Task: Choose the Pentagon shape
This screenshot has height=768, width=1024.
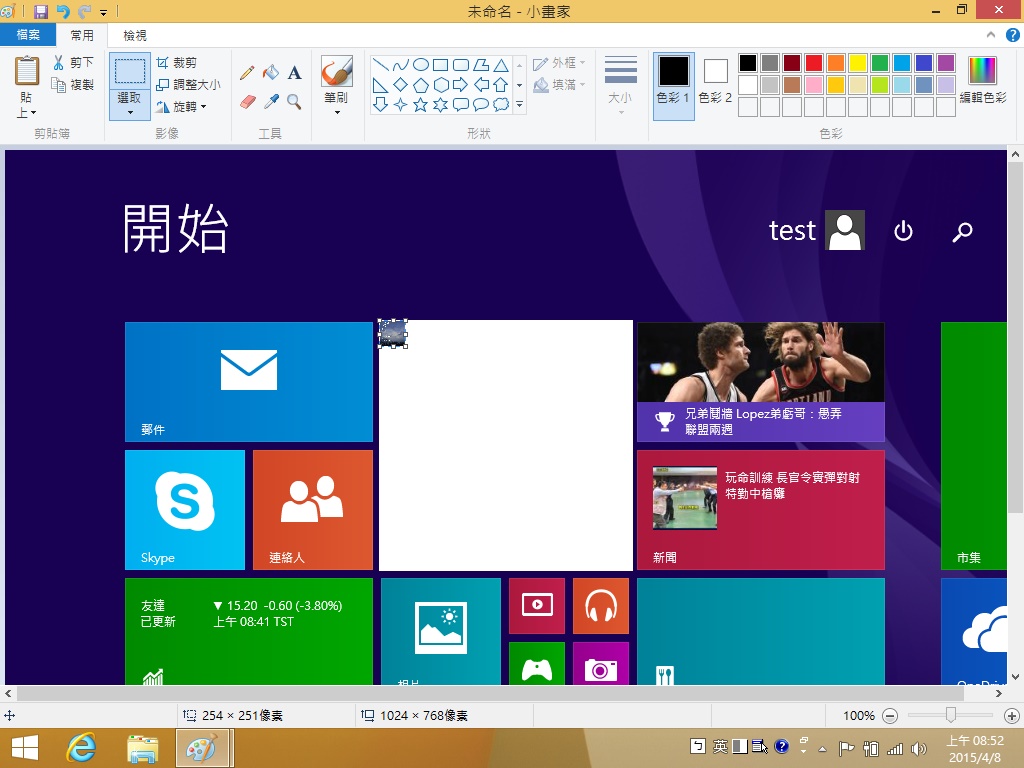Action: 421,85
